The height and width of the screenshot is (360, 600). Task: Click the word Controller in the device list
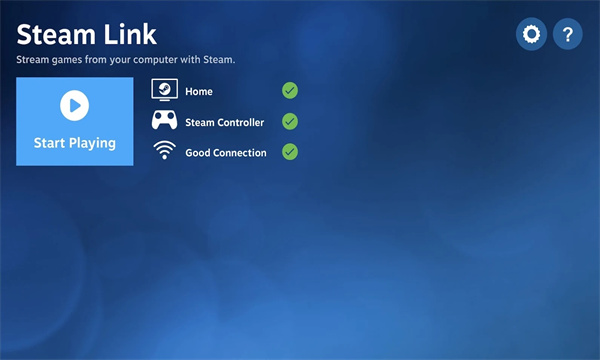241,122
